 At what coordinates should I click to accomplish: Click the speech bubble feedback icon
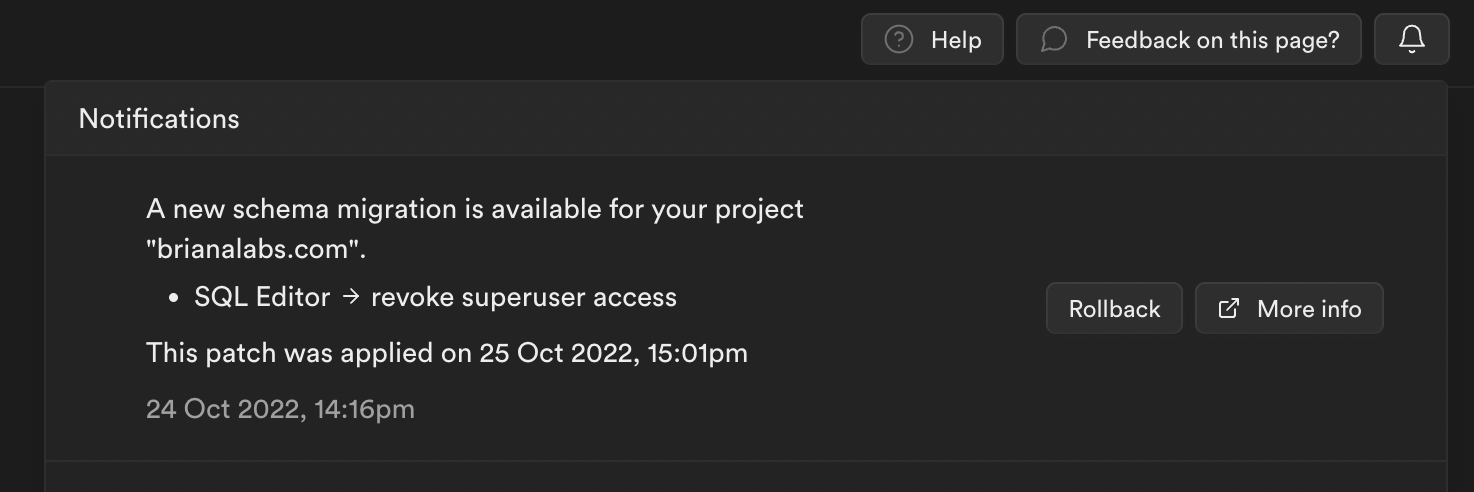[x=1053, y=40]
